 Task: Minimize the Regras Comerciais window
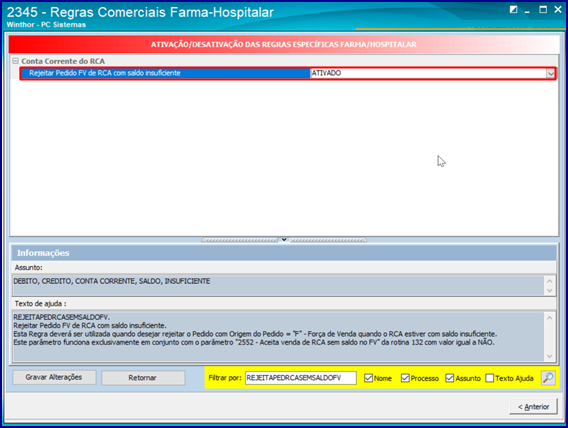click(x=527, y=11)
